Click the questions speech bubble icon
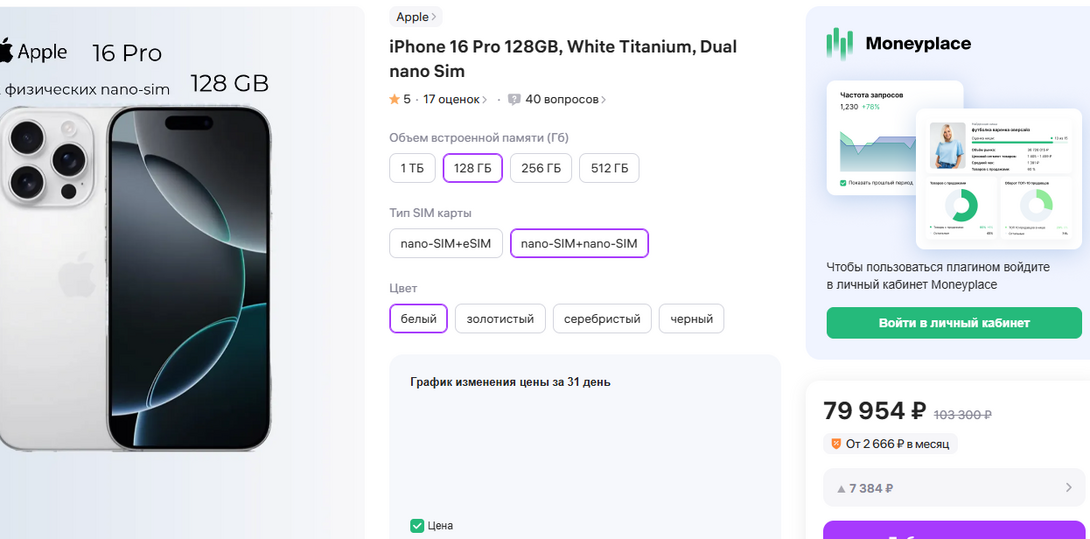Image resolution: width=1090 pixels, height=539 pixels. [x=514, y=100]
